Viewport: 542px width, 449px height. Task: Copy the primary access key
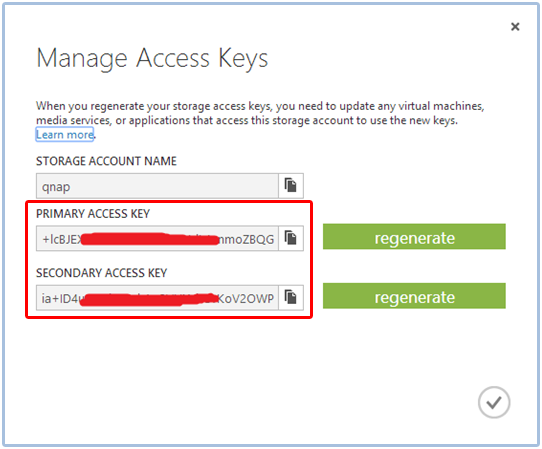(291, 238)
